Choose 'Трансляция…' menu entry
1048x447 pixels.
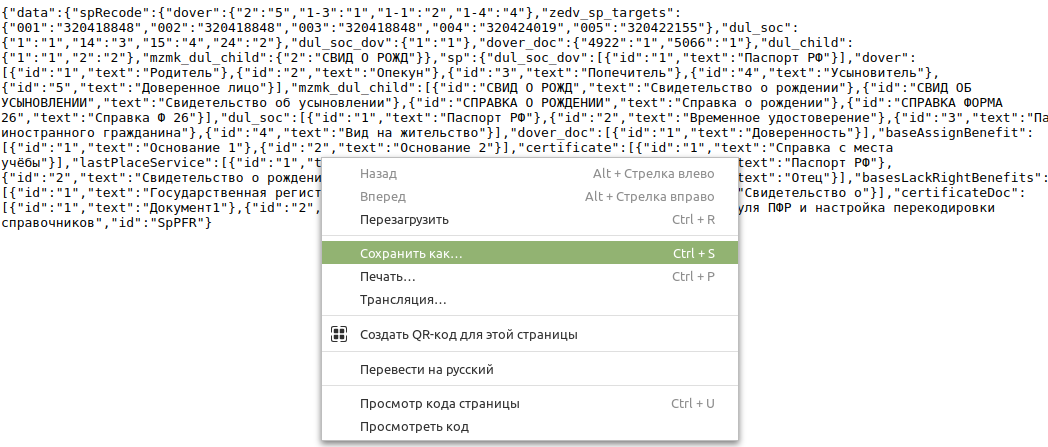click(x=403, y=299)
